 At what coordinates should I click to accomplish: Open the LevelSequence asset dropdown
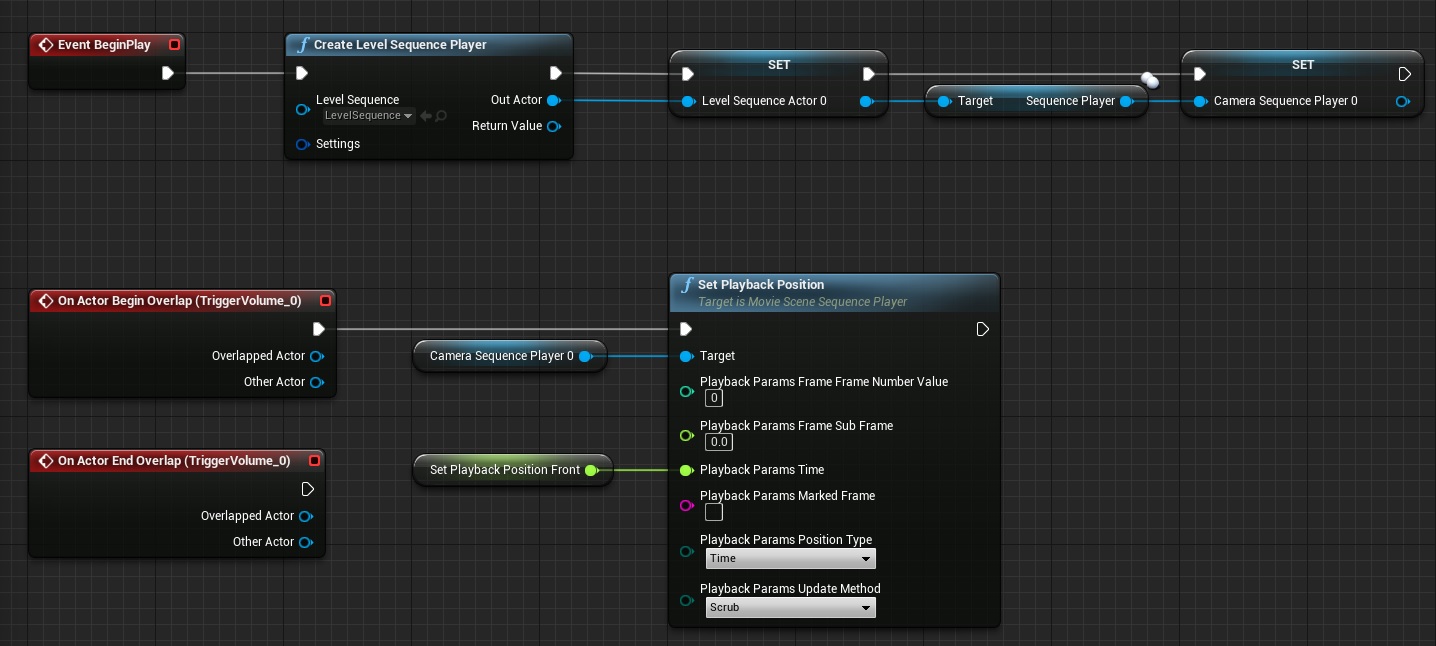click(x=369, y=116)
